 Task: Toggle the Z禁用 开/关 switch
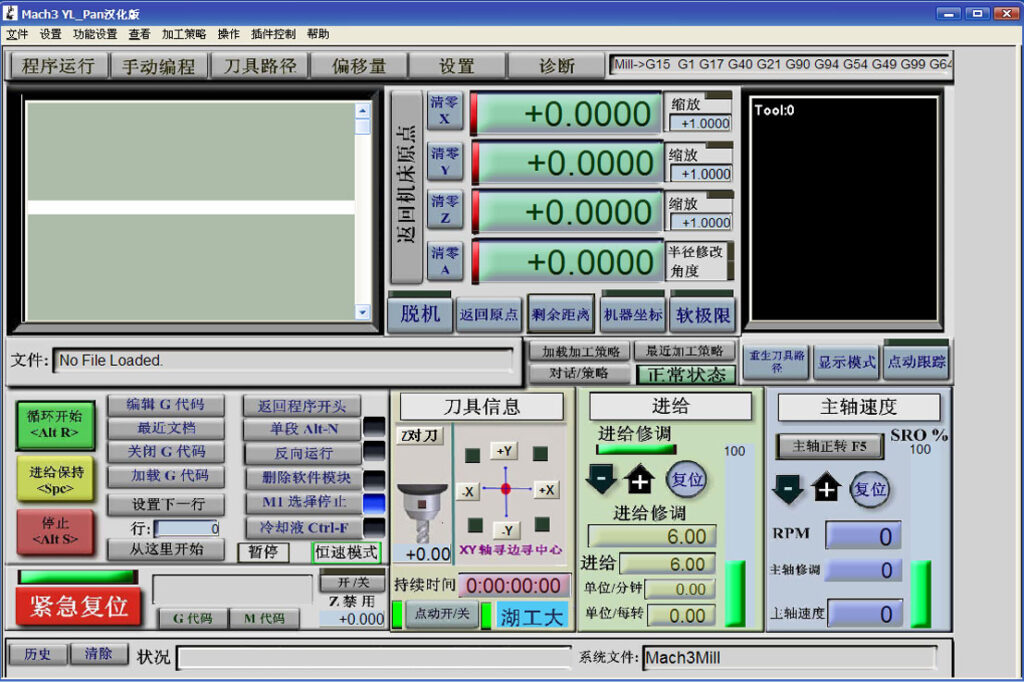click(352, 581)
